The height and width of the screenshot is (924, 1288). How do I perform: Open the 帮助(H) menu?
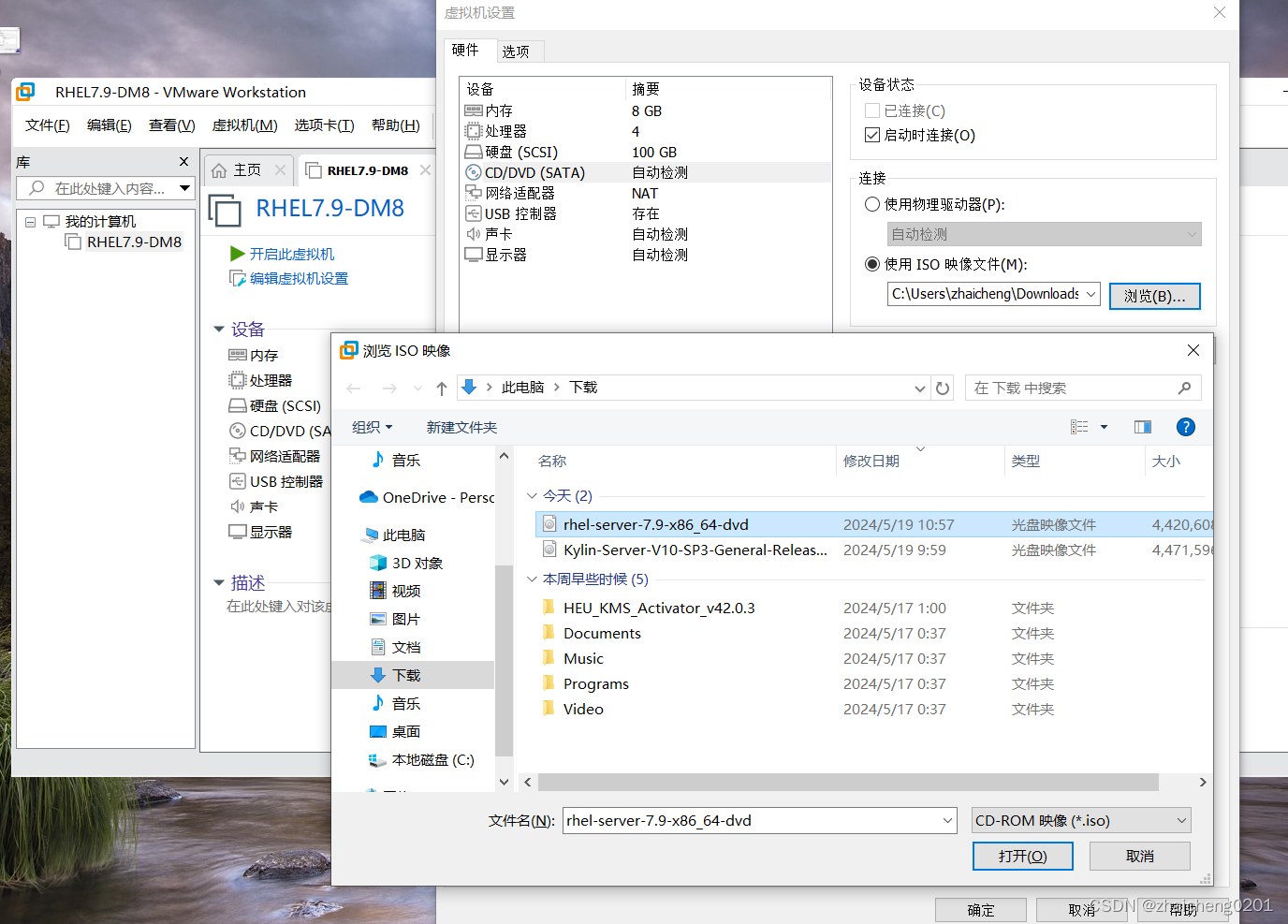[395, 125]
